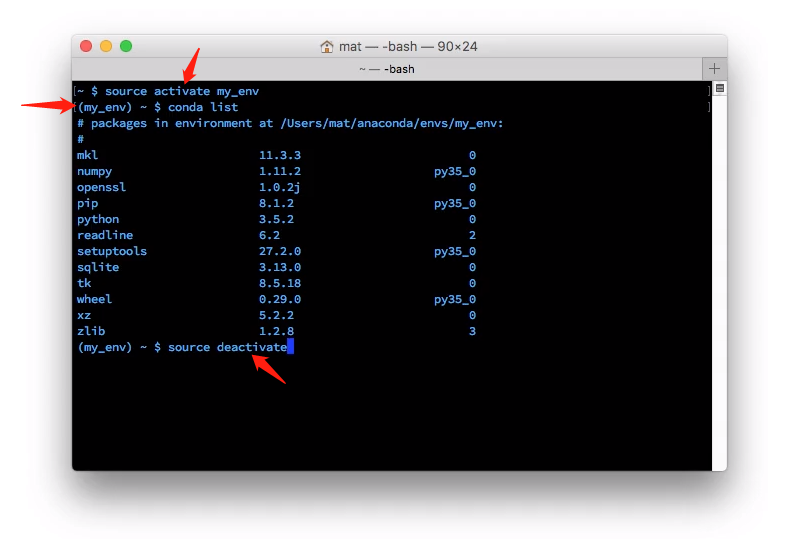The image size is (802, 540).
Task: Click the vertical scrollbar track on right
Action: (719, 280)
